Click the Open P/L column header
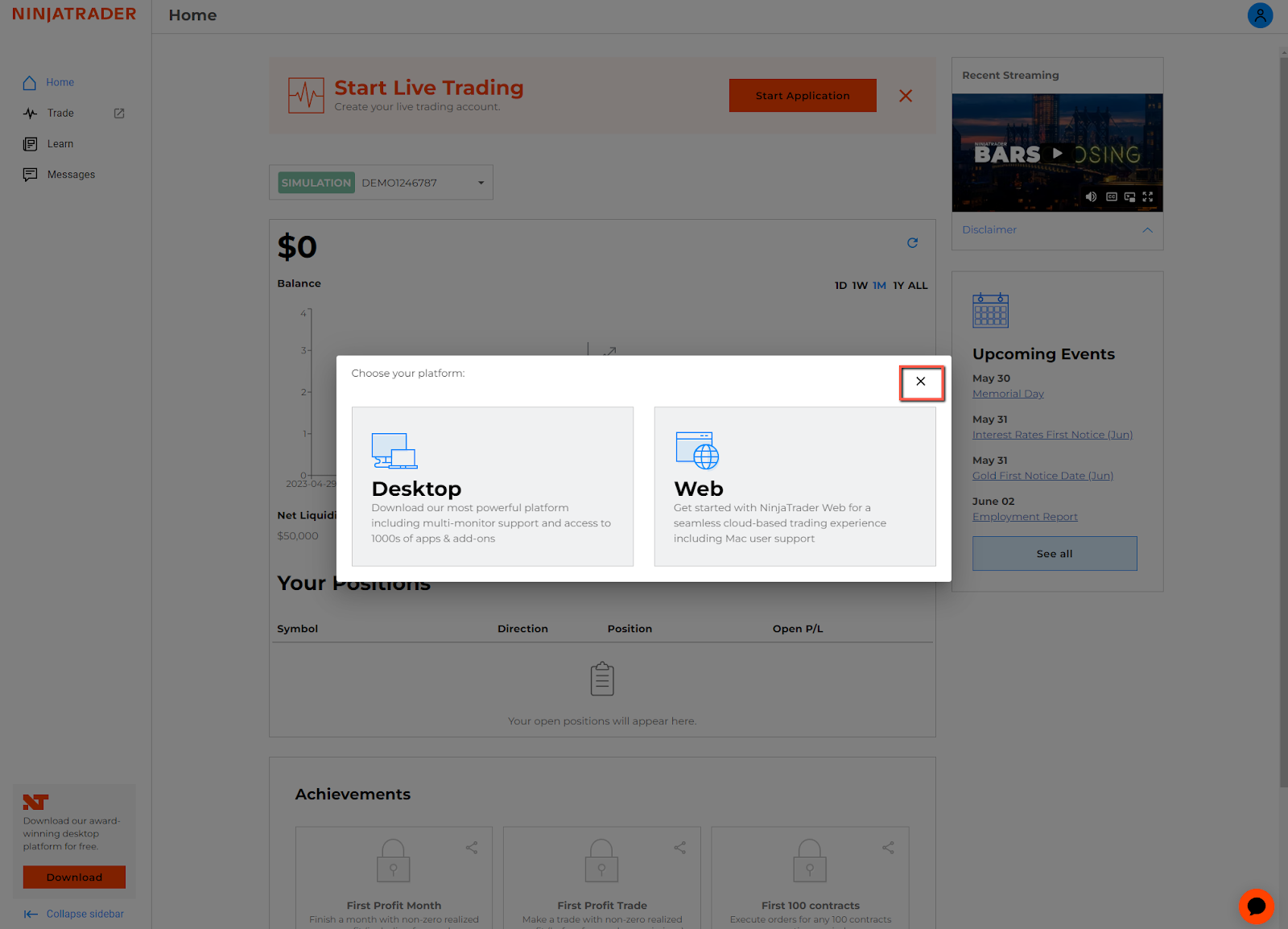 point(798,629)
